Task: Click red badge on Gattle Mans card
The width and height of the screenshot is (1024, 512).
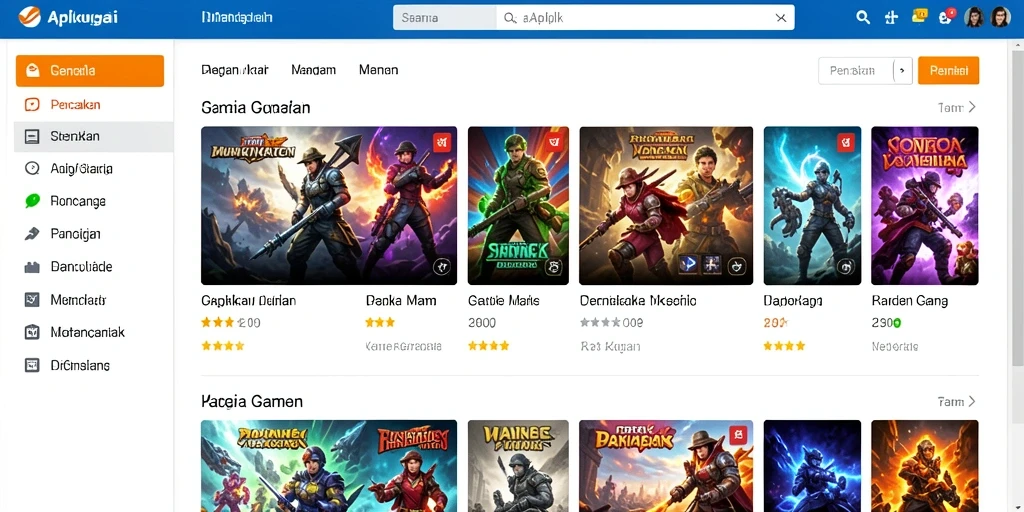Action: [554, 142]
